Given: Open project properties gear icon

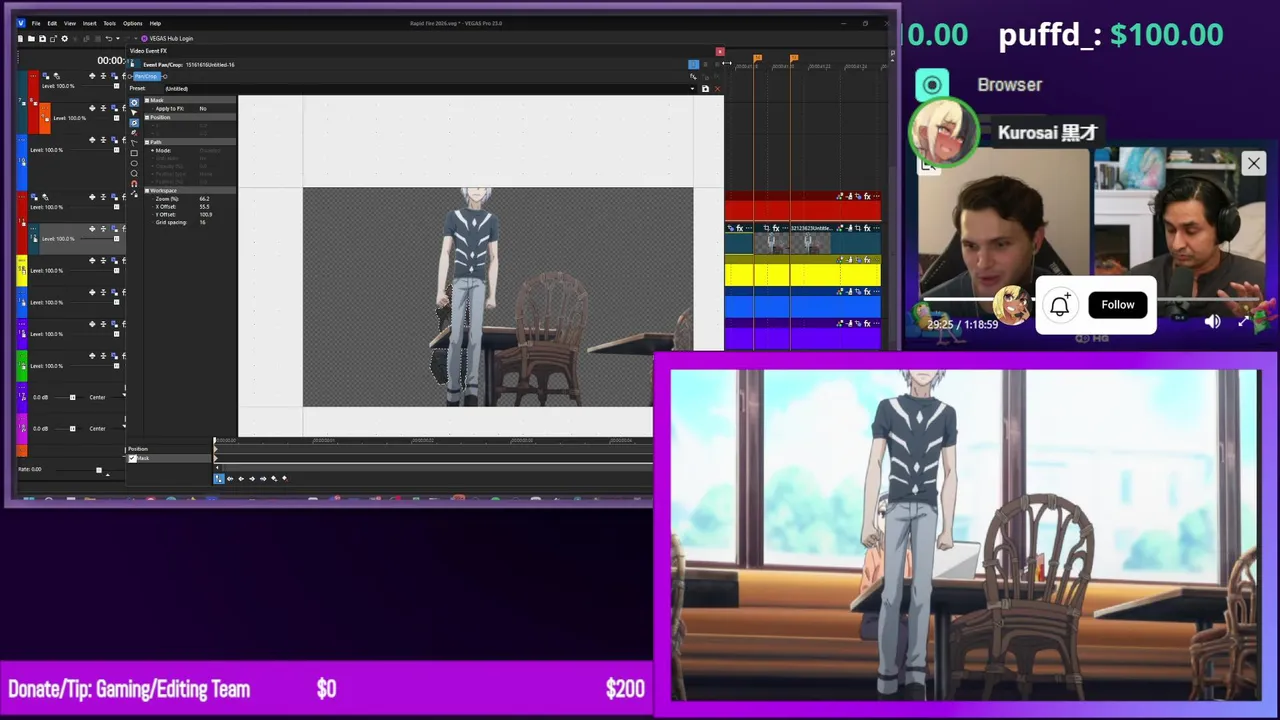Looking at the screenshot, I should (x=65, y=38).
